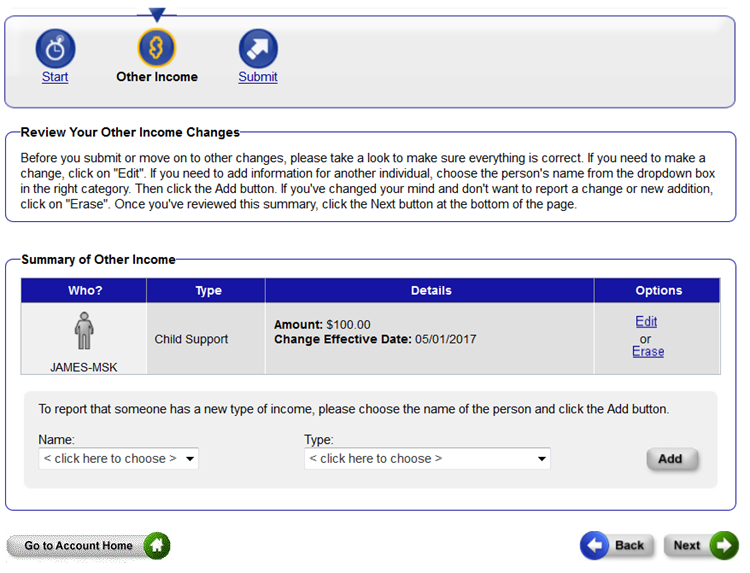This screenshot has width=750, height=573.
Task: Select the Other Income dollar sign icon
Action: pos(156,48)
